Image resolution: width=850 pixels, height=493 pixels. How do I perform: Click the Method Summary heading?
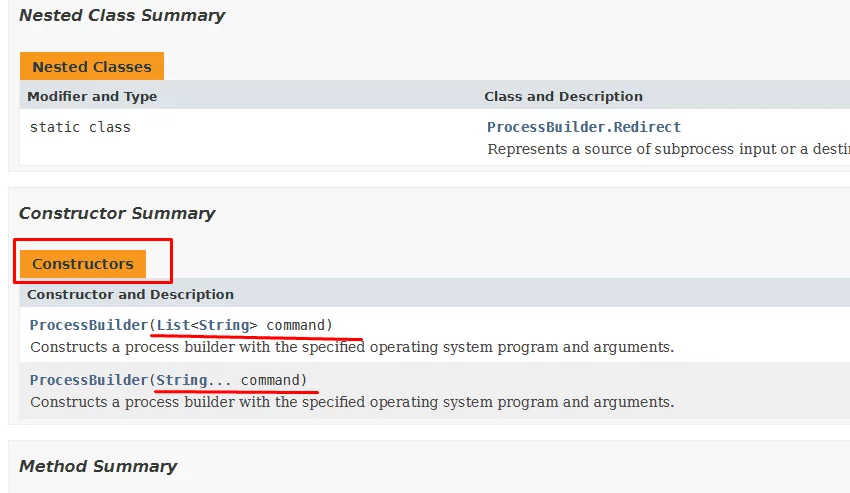click(98, 466)
